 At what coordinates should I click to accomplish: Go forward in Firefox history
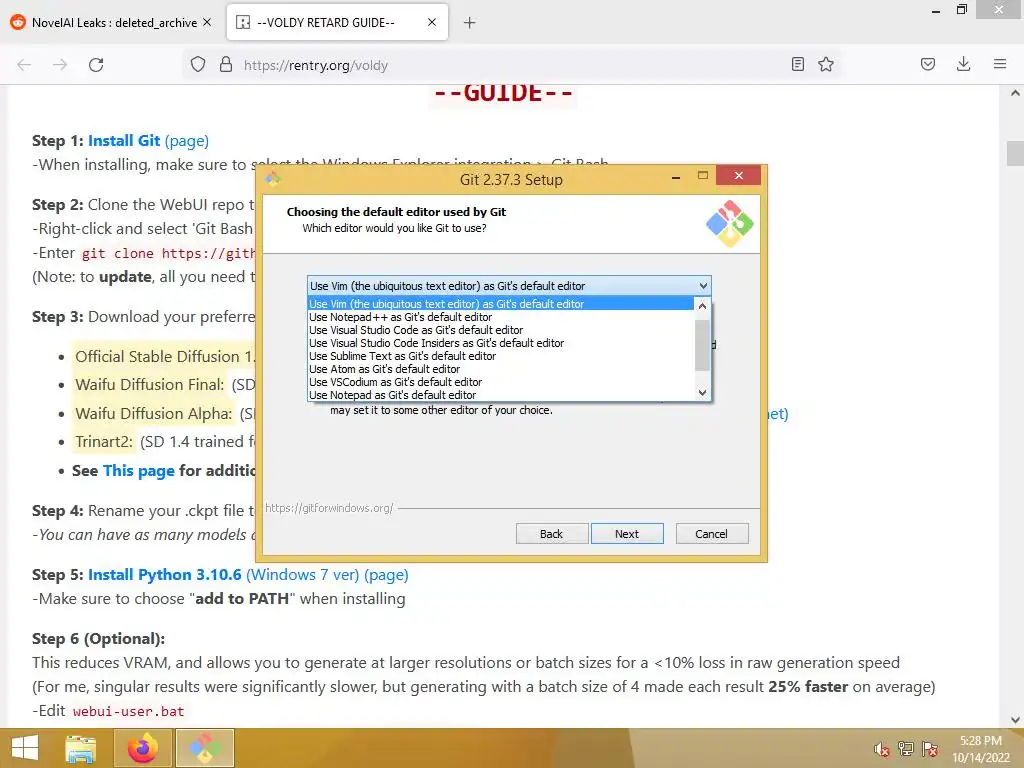tap(60, 65)
